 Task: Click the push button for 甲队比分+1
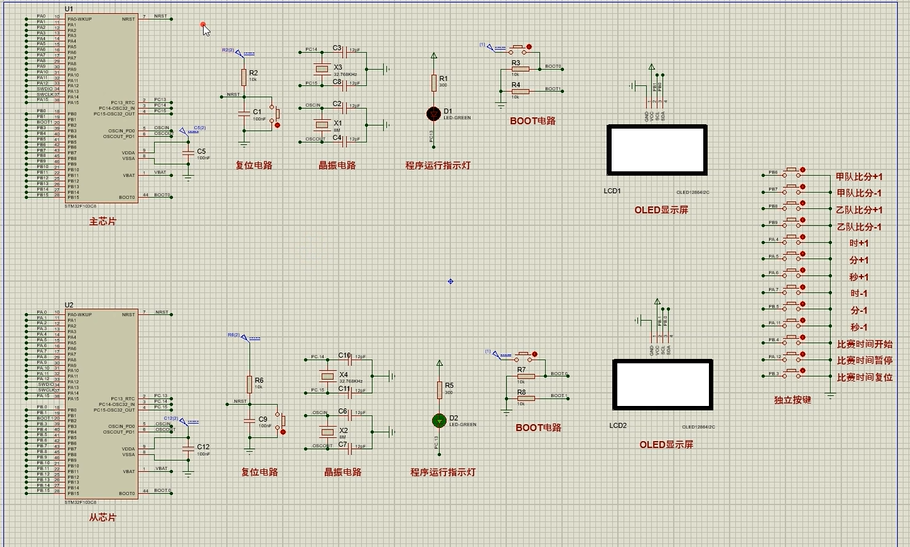tap(792, 172)
